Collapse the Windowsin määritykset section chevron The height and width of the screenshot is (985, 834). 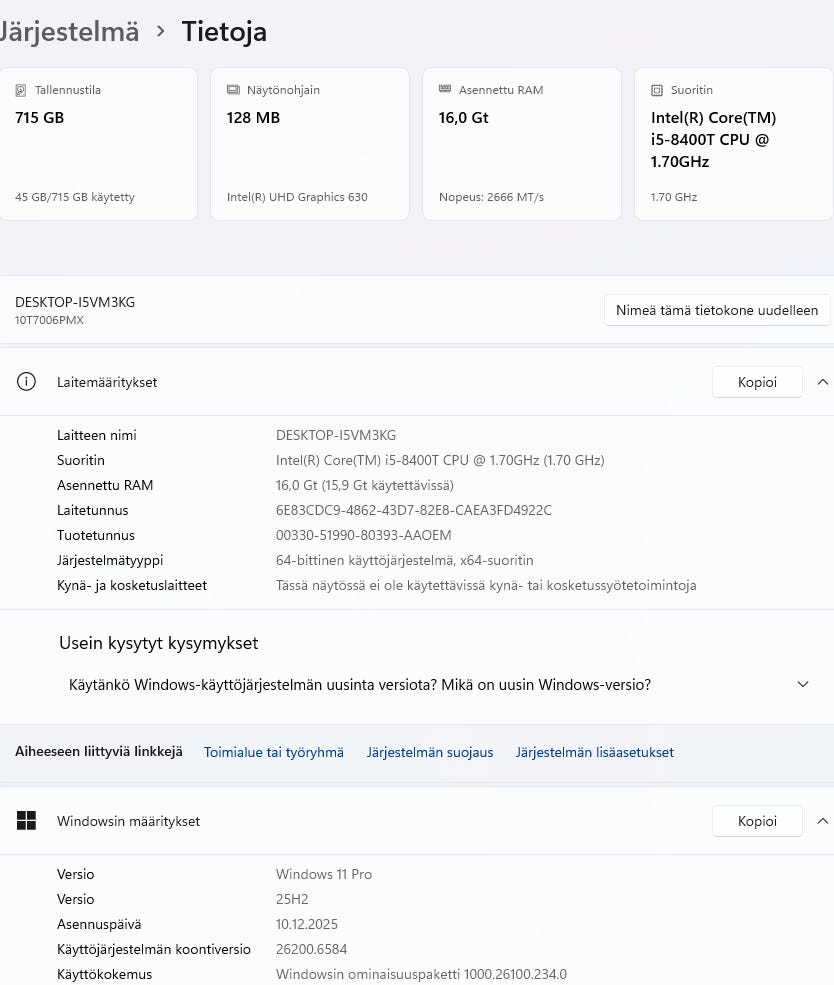(x=822, y=821)
